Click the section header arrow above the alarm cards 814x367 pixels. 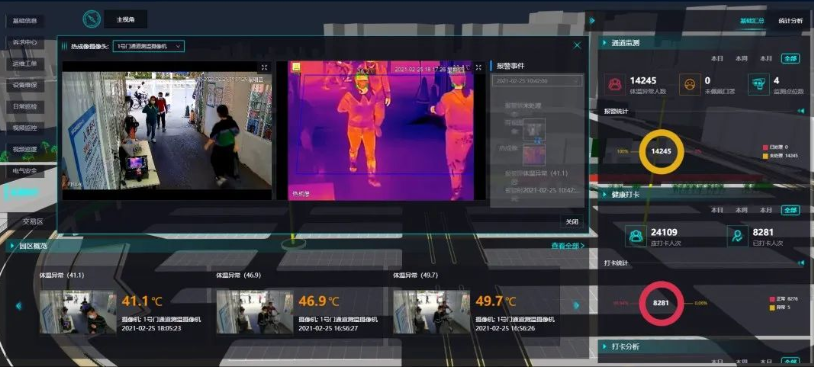coord(12,246)
